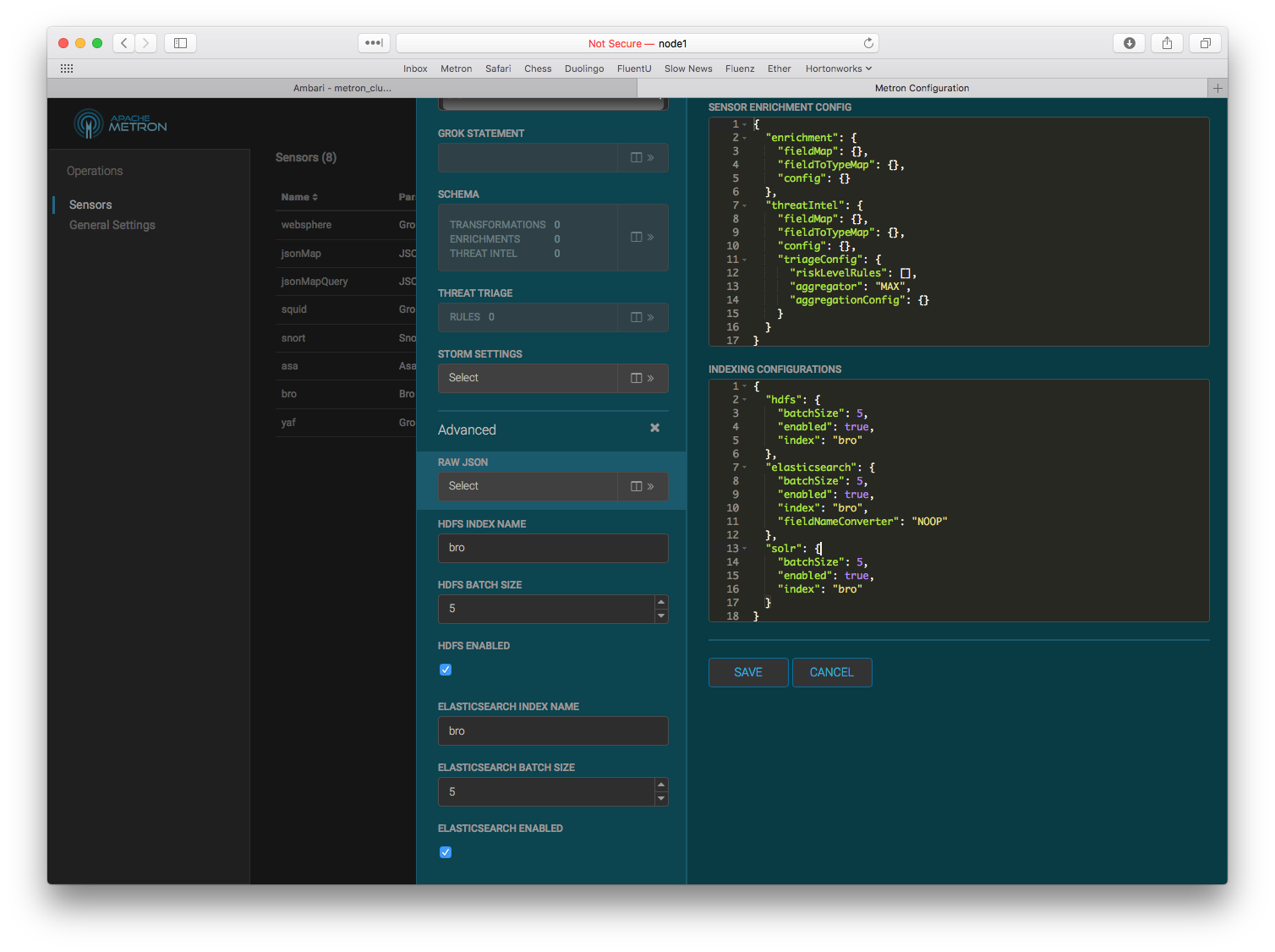The height and width of the screenshot is (952, 1275).
Task: Open the Metron bookmark
Action: pos(457,68)
